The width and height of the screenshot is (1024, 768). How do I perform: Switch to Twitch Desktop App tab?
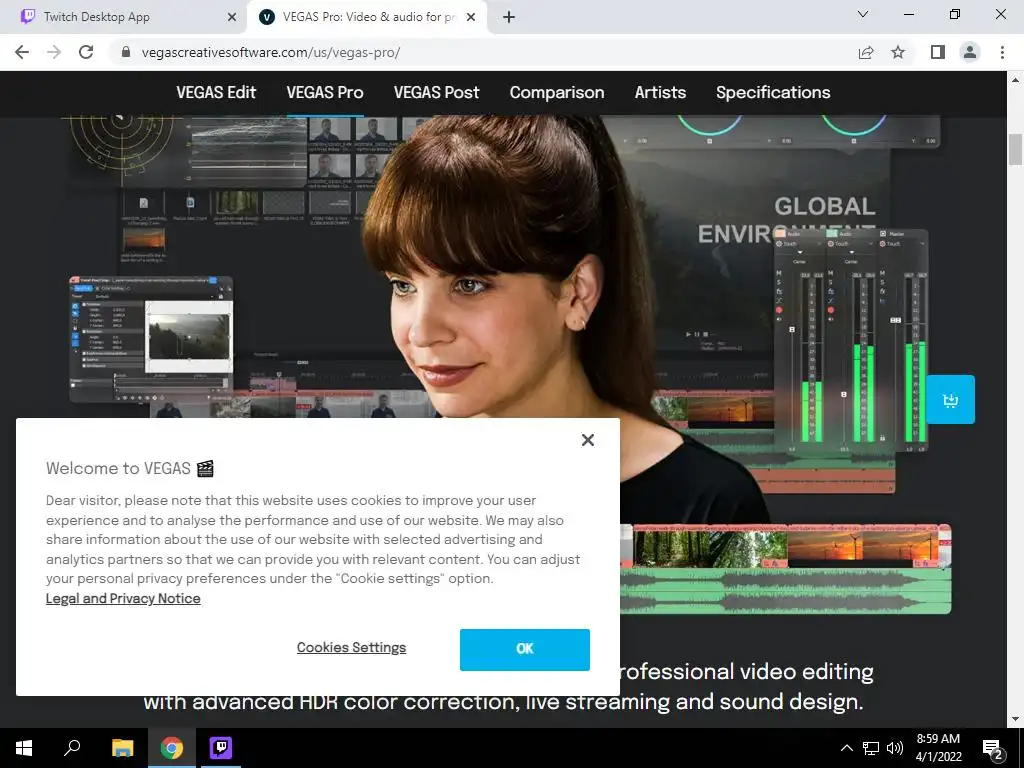(124, 17)
